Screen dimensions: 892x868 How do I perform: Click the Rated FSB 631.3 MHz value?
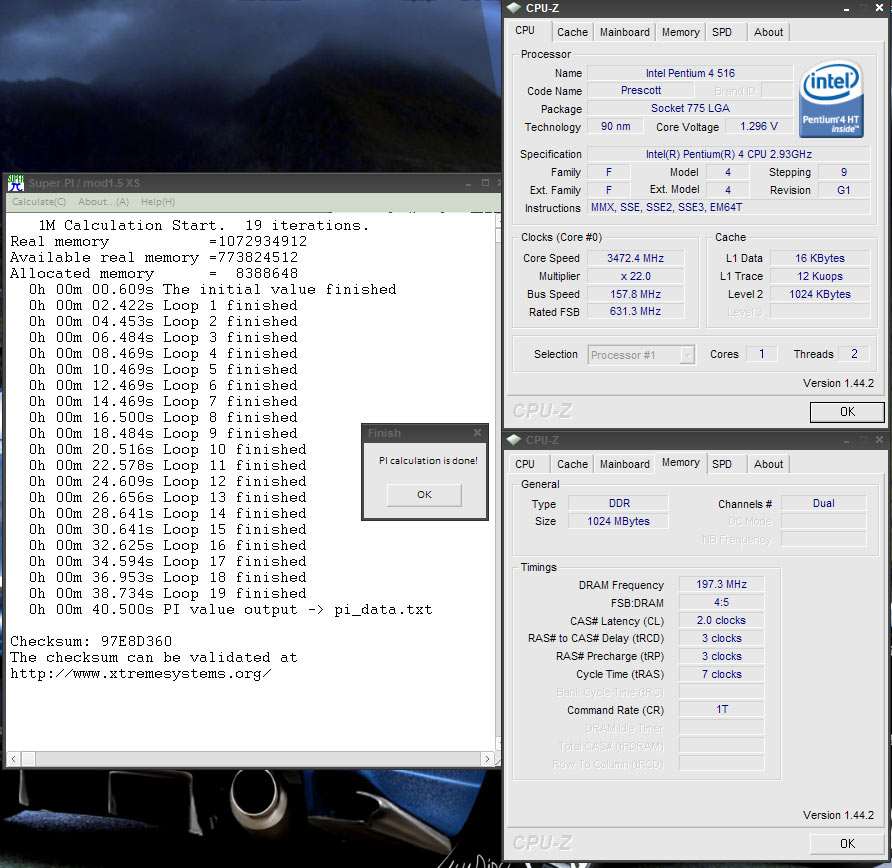point(635,312)
